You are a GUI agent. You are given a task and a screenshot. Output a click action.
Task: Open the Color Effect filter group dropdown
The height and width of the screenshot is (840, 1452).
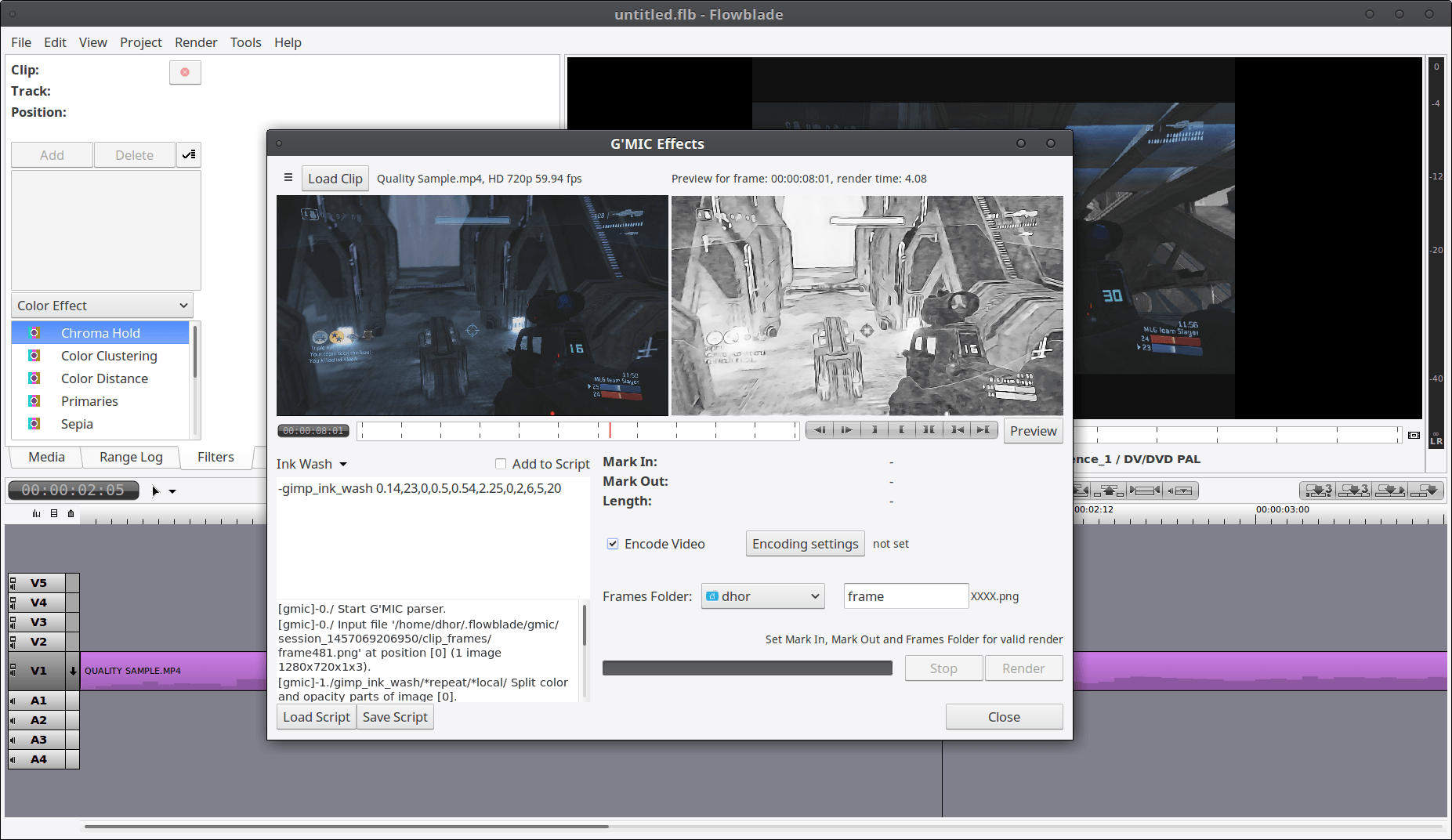102,306
